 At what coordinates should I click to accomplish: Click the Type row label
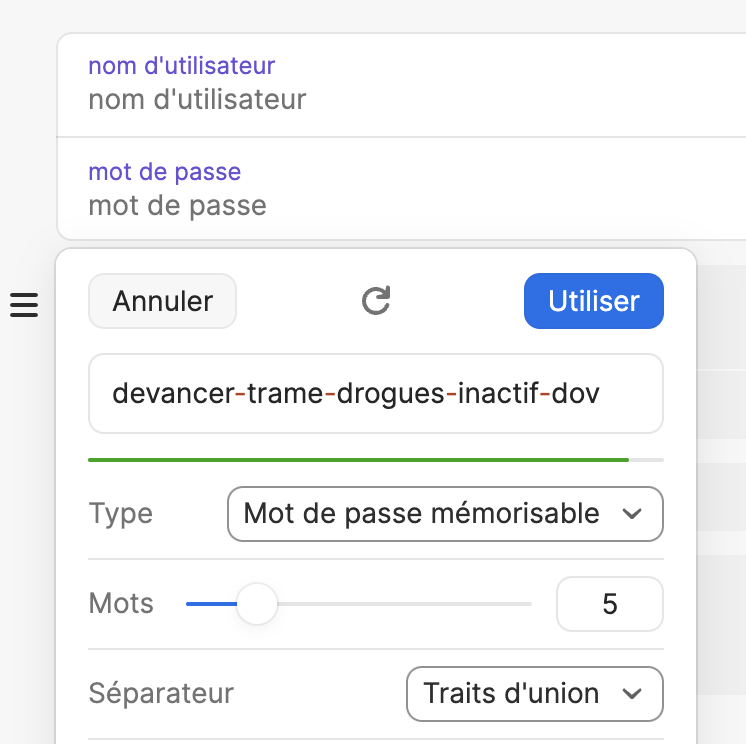[120, 514]
